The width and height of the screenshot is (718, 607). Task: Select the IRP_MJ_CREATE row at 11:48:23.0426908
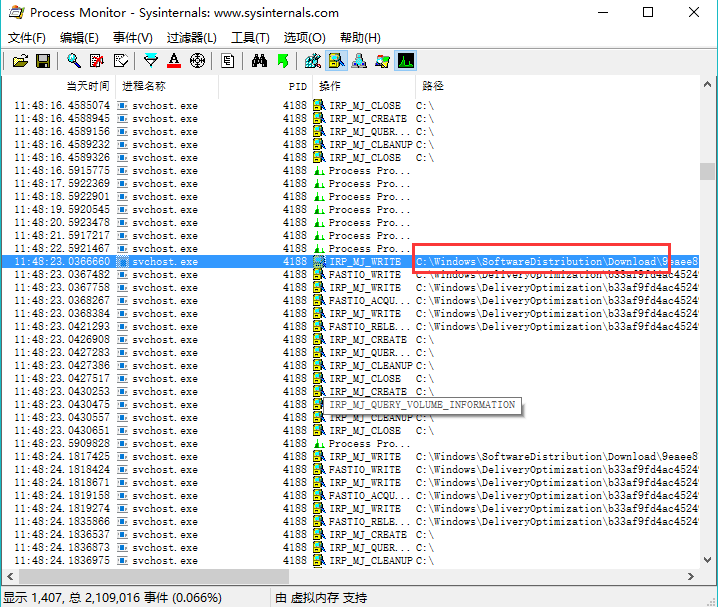(x=350, y=340)
